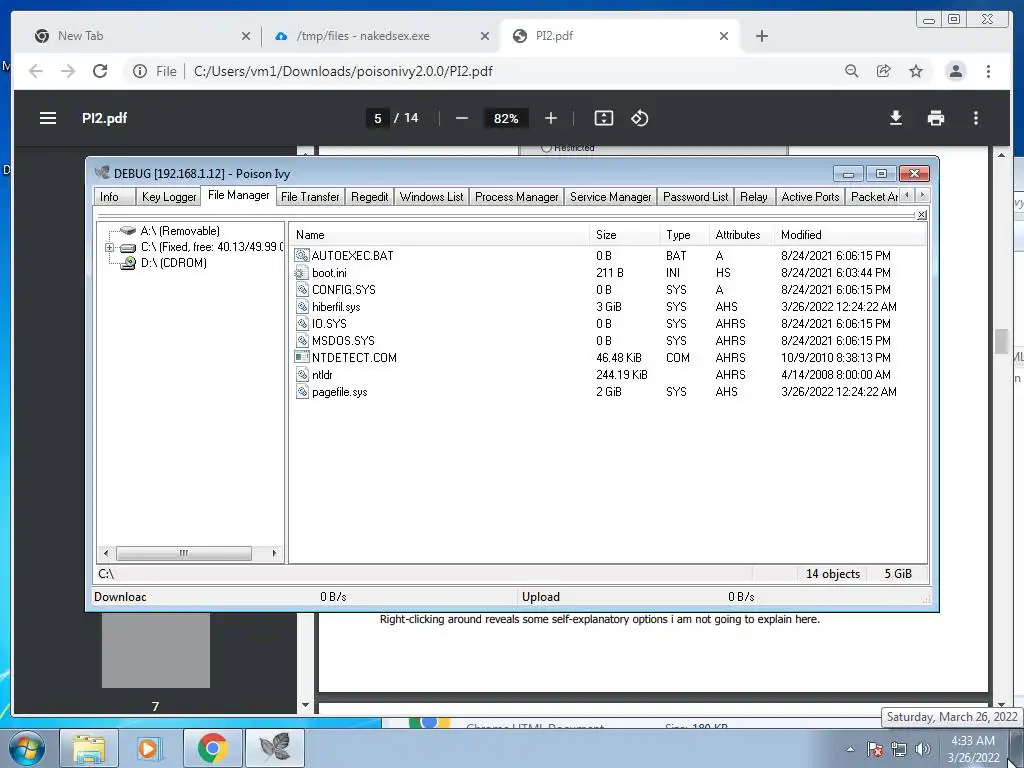
Task: Share this page icon
Action: click(x=884, y=71)
